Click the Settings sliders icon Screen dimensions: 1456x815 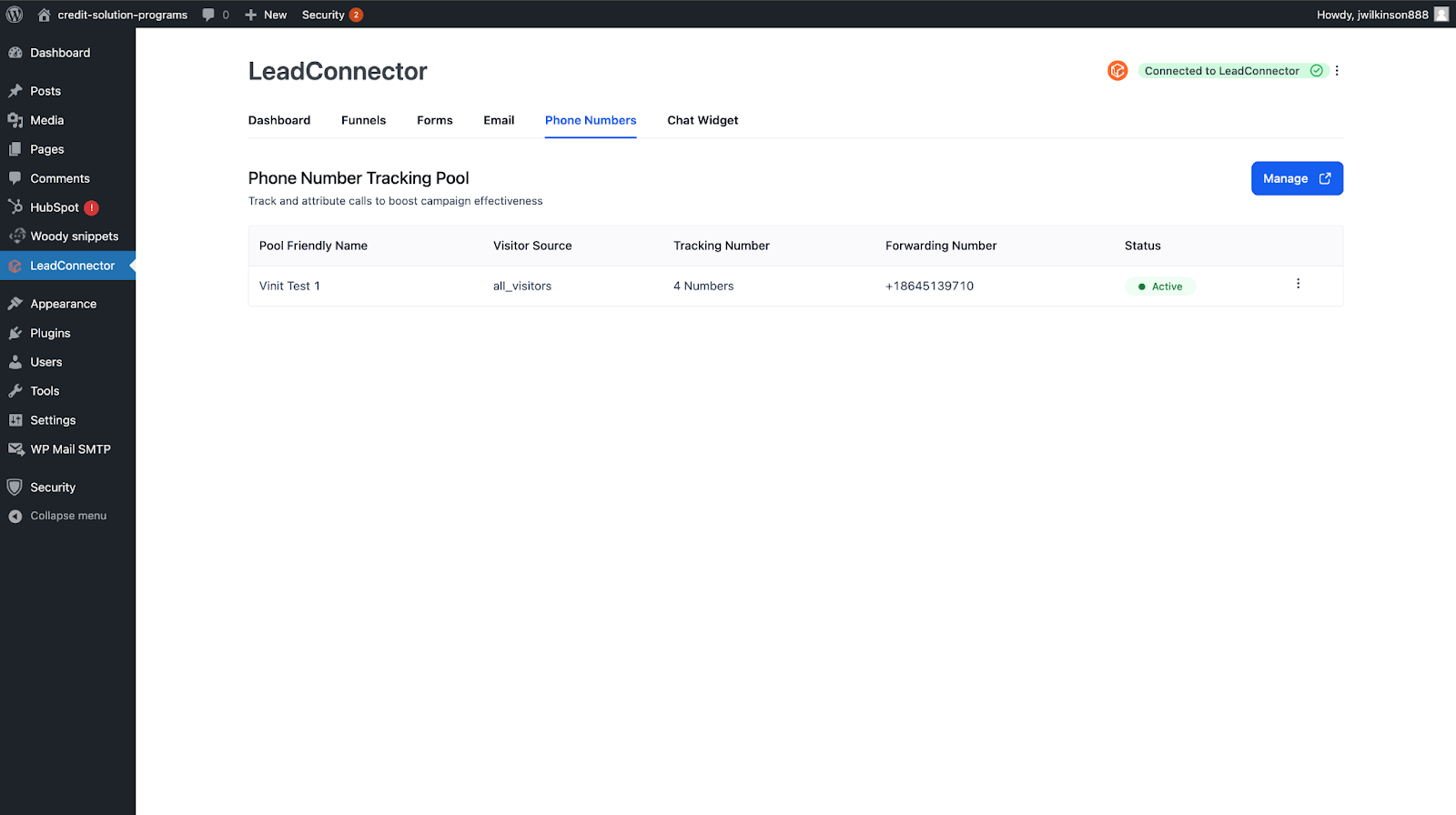point(15,420)
